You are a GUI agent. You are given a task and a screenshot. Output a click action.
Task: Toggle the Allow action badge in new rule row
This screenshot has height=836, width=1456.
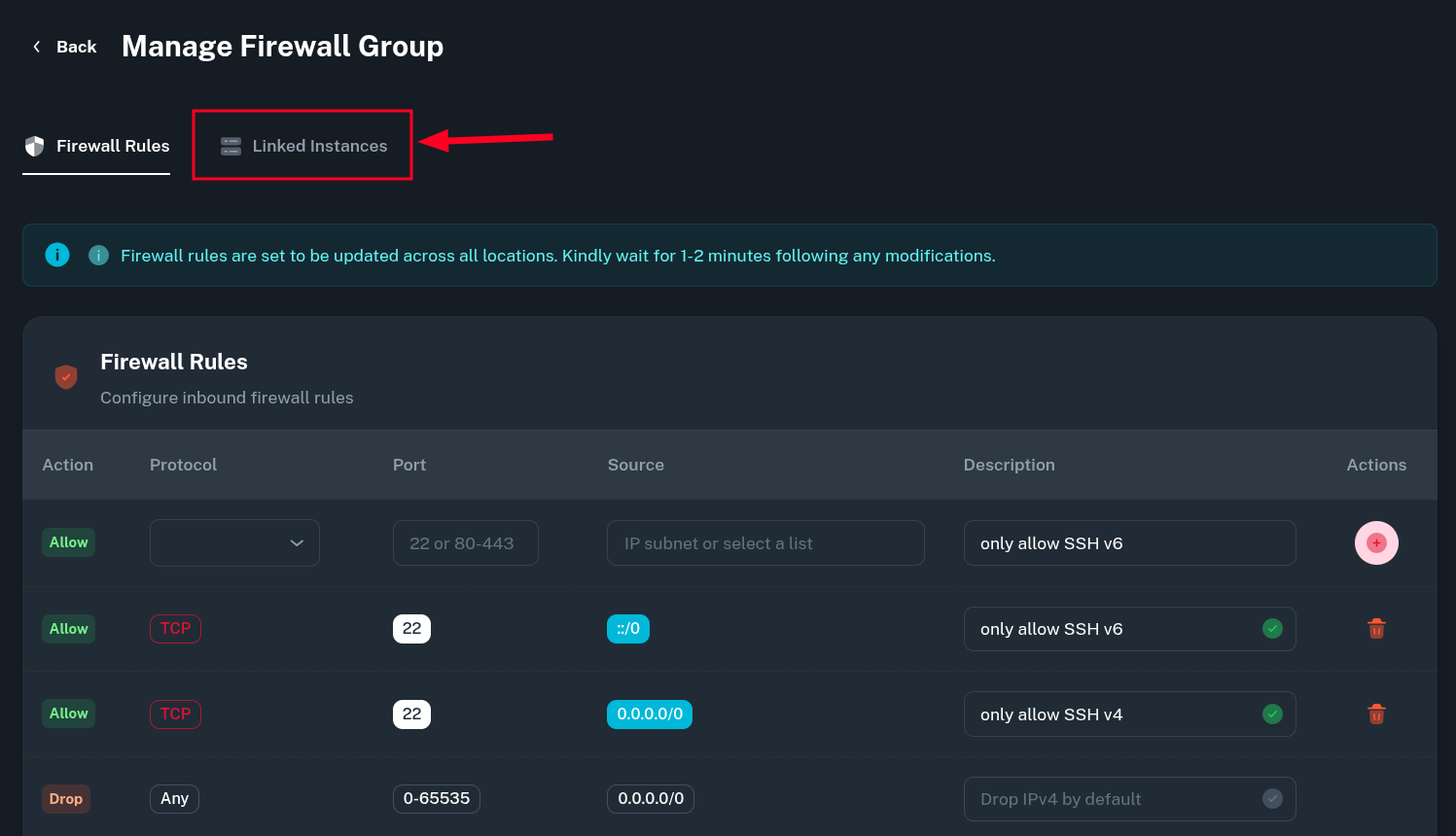tap(68, 542)
